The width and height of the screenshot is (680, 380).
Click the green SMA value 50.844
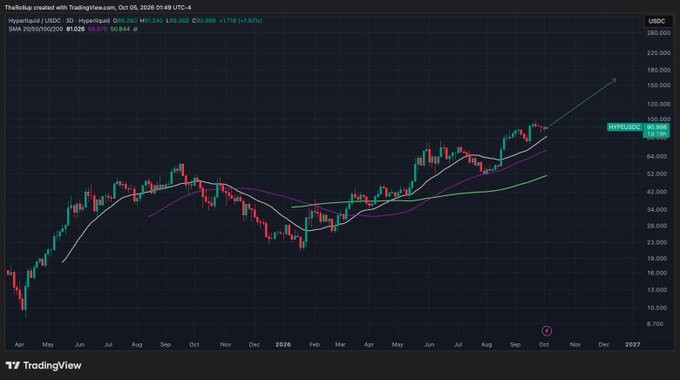click(120, 29)
